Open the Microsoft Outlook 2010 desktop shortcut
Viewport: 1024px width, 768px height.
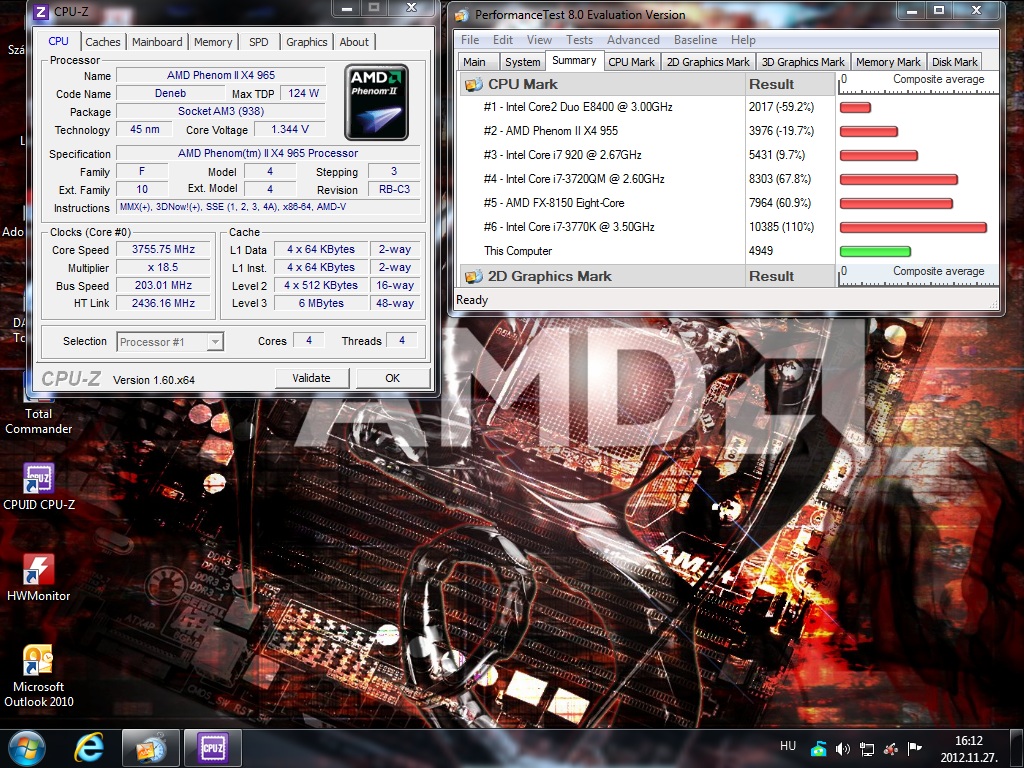pos(39,677)
